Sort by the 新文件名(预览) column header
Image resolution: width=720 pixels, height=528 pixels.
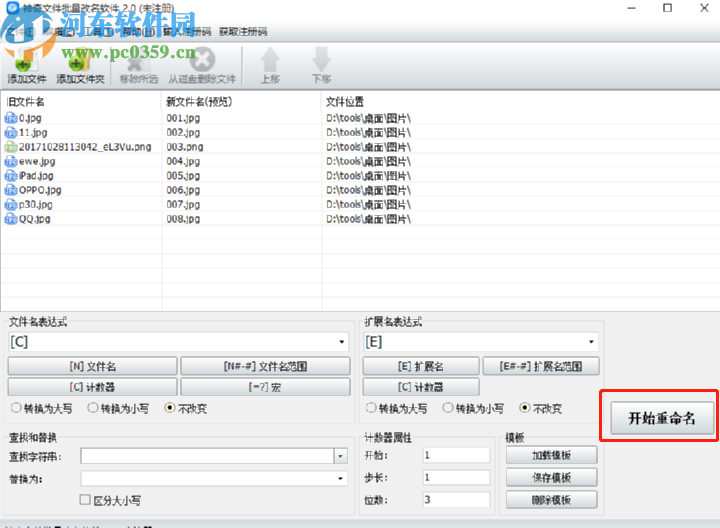(199, 101)
